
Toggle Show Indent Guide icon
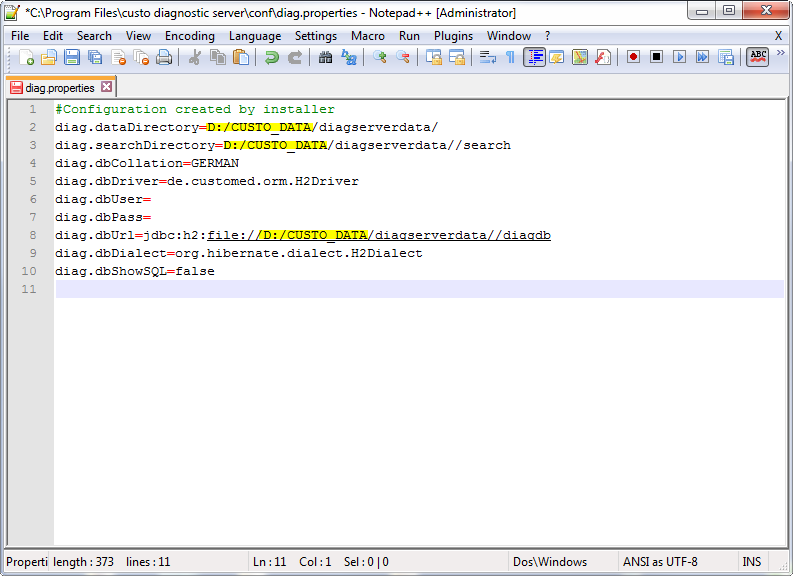click(534, 57)
